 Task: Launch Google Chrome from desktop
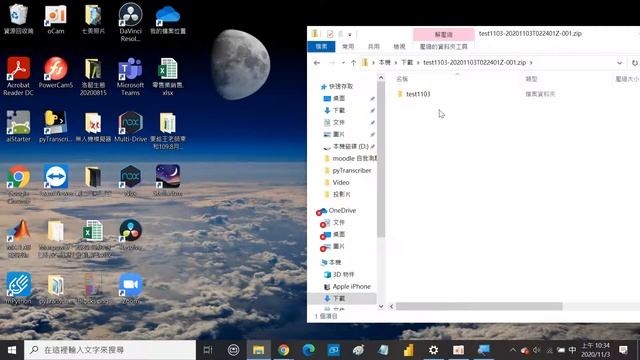[x=18, y=184]
